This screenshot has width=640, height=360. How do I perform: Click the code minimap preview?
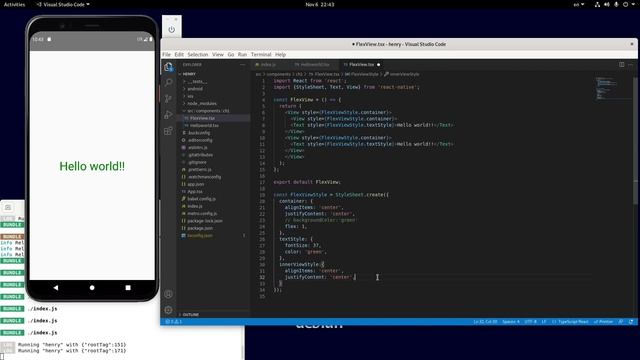click(x=606, y=88)
